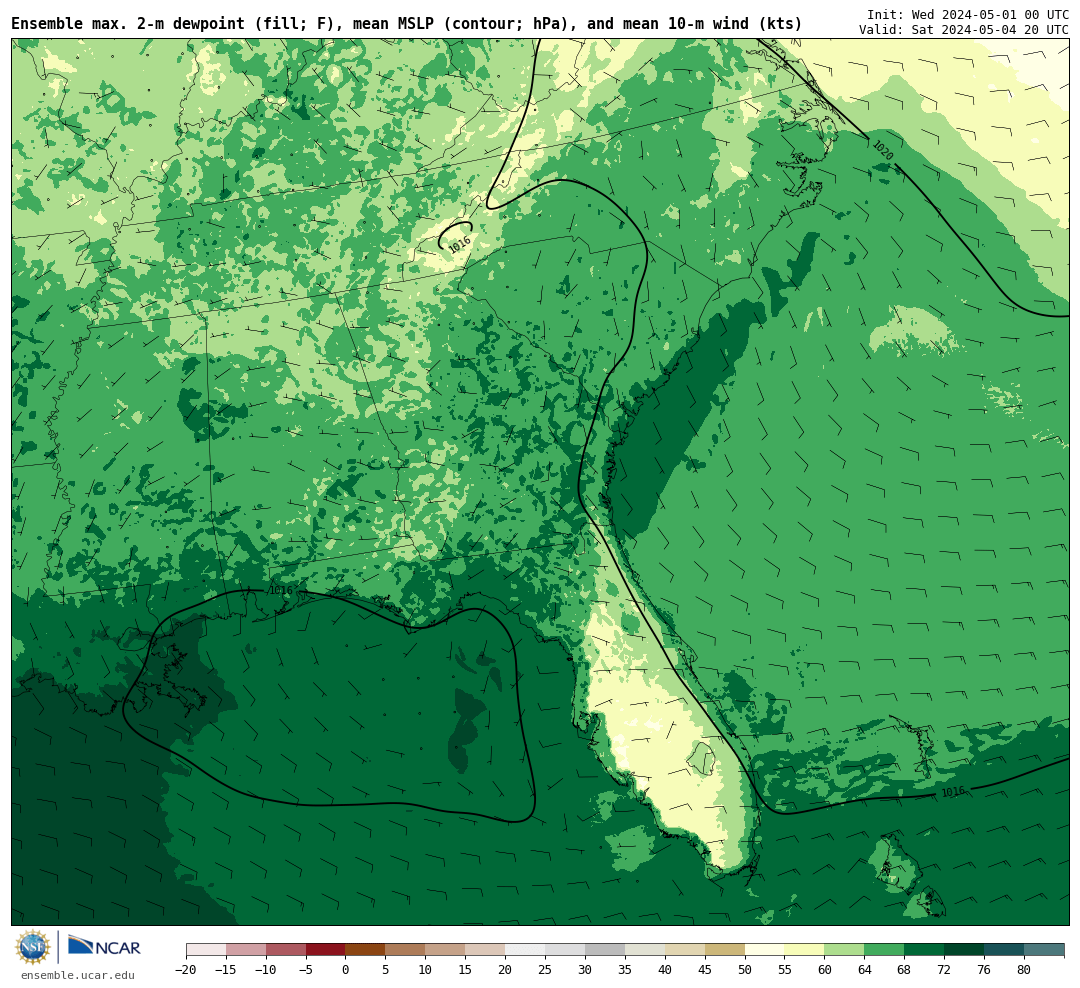
Task: Click the colorbar tick label "72"
Action: 944,969
